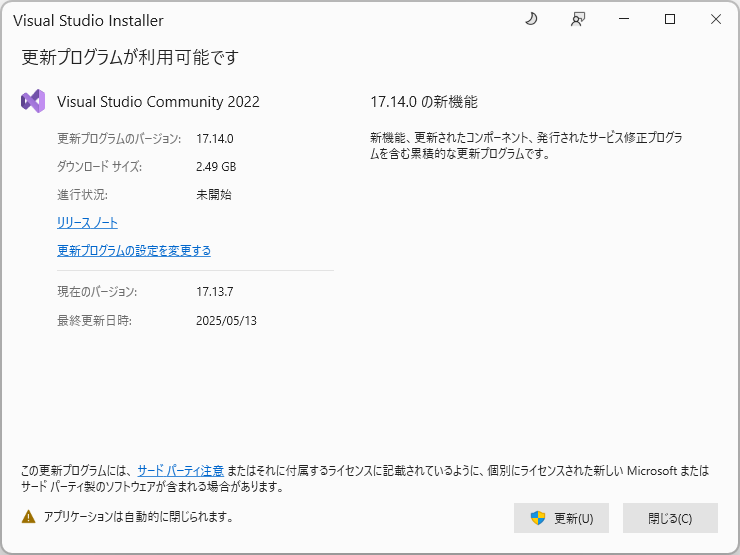Minimize the Visual Studio Installer window
This screenshot has height=555, width=740.
click(x=624, y=19)
